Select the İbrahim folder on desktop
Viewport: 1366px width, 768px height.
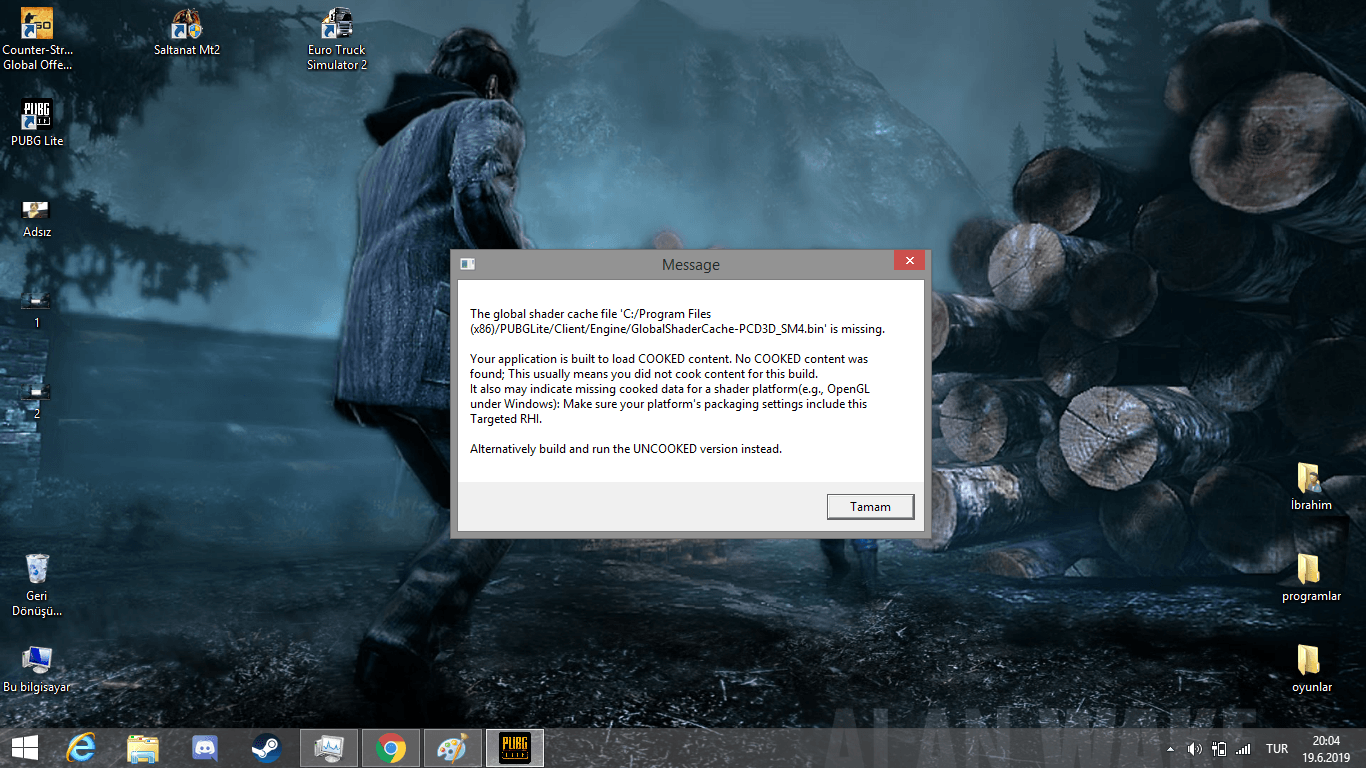coord(1311,487)
